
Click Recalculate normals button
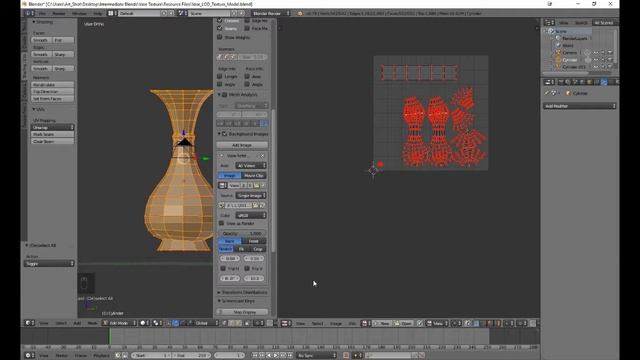point(53,84)
